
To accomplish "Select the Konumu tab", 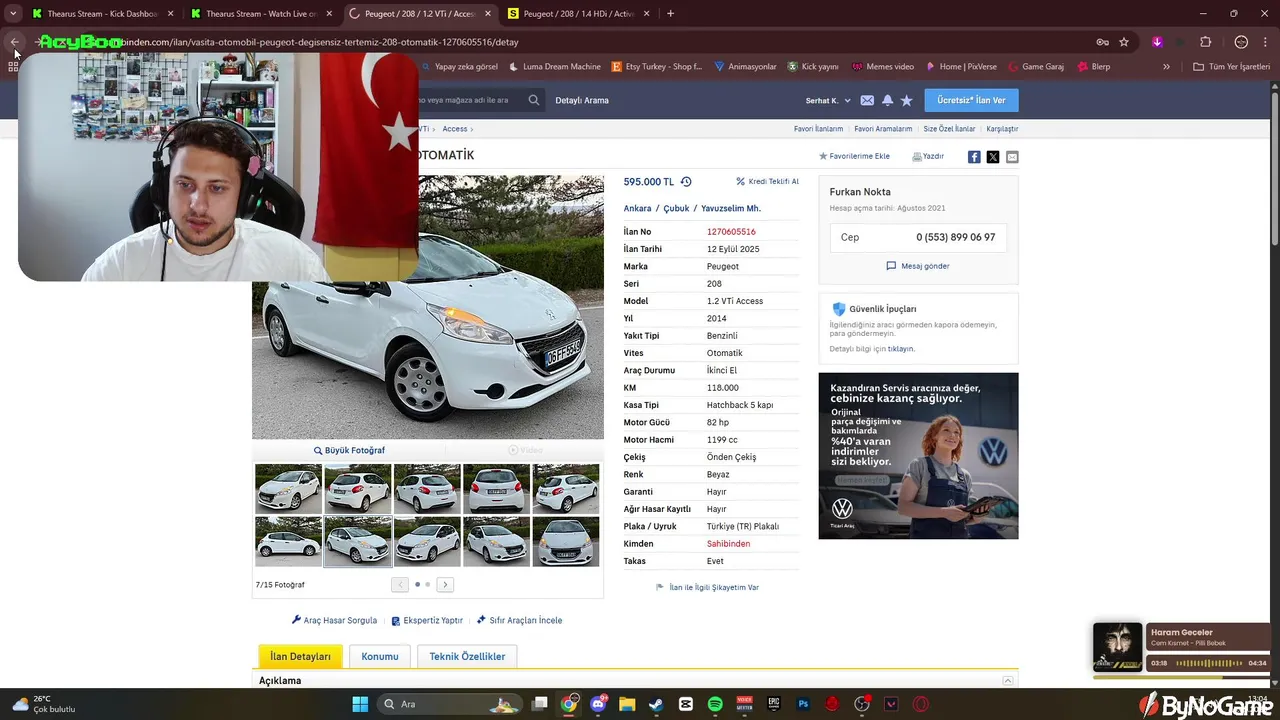I will pos(380,657).
